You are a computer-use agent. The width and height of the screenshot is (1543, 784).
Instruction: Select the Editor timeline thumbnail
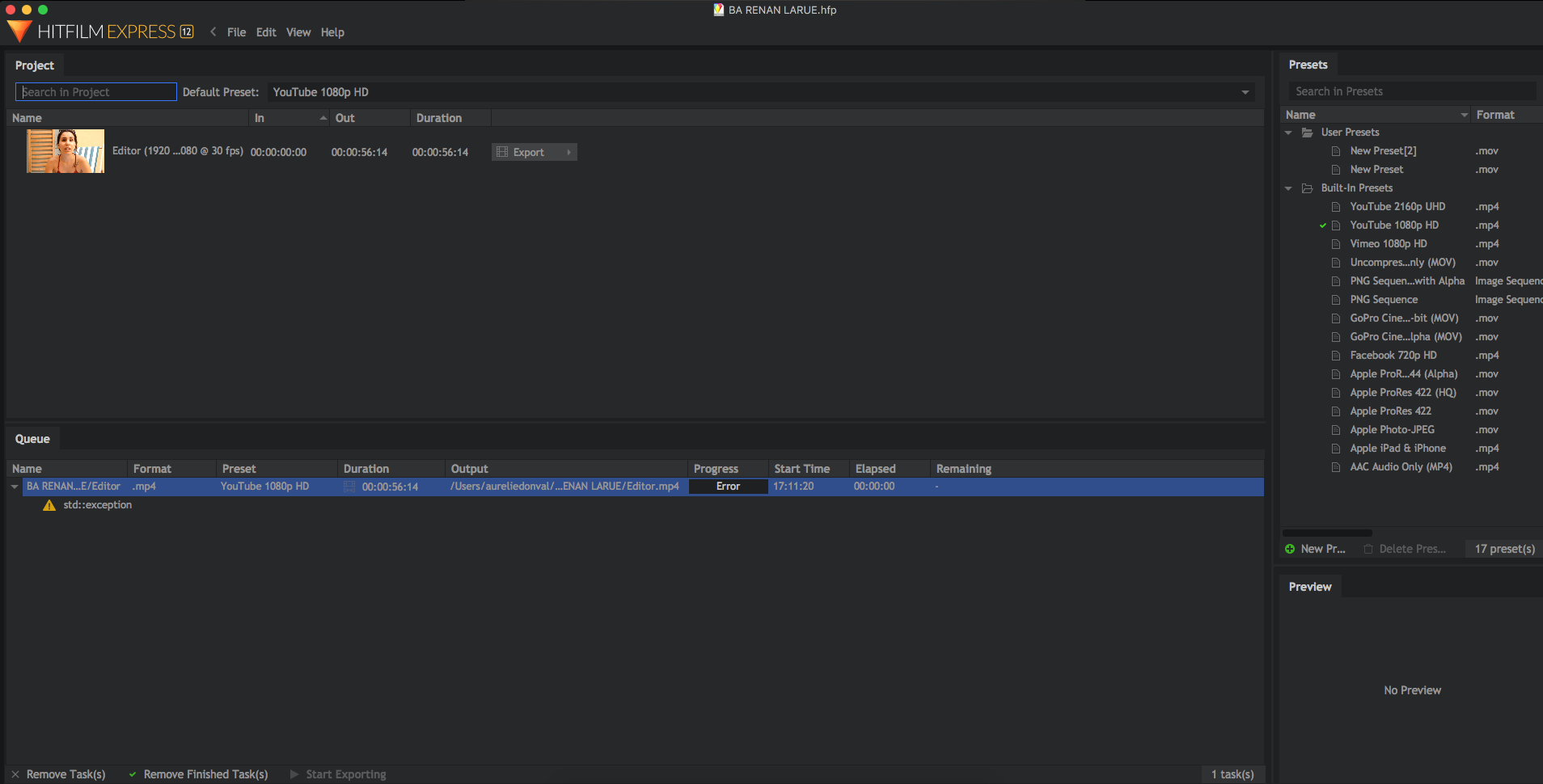[66, 151]
